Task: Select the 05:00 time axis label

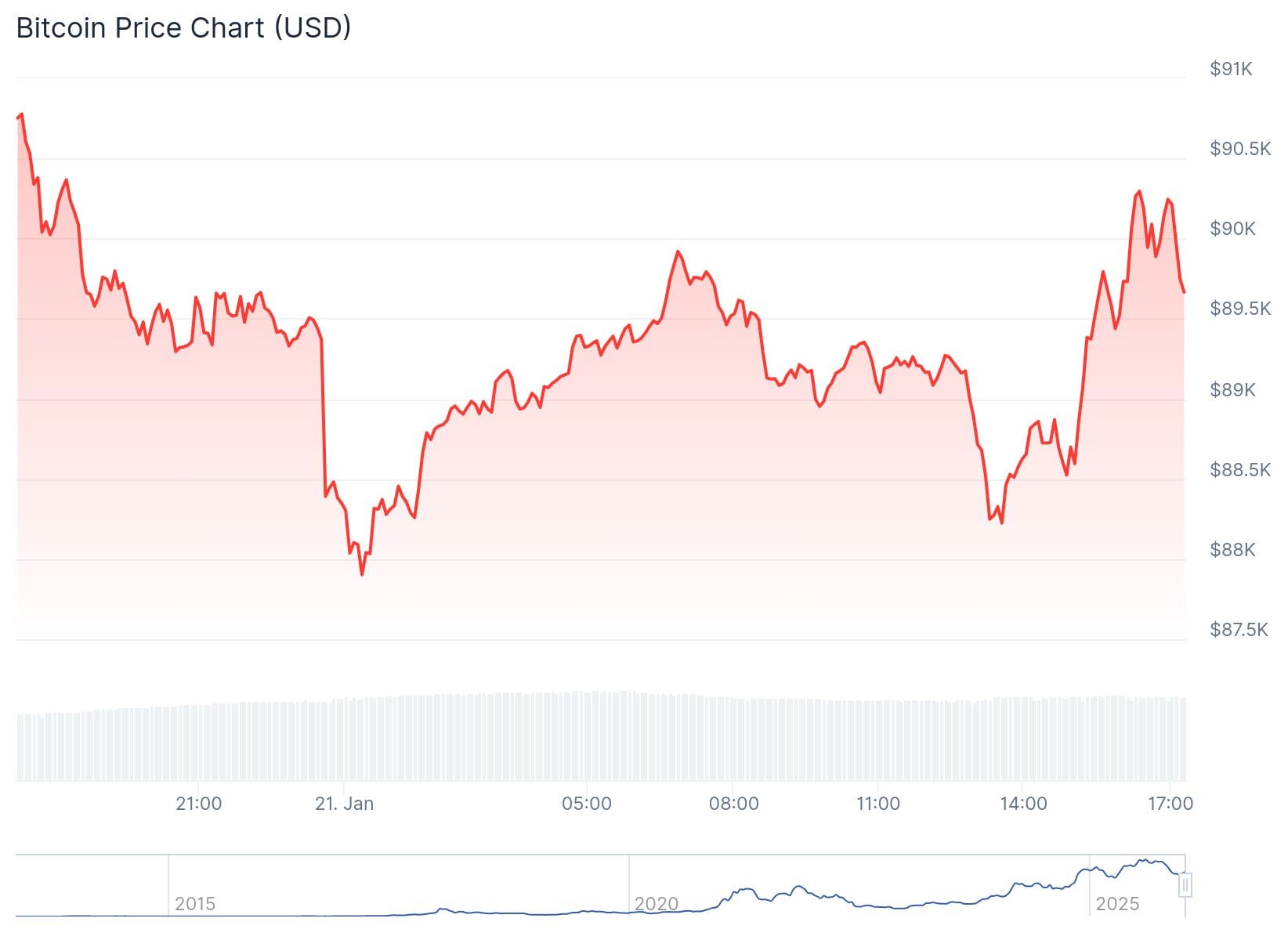Action: [586, 804]
